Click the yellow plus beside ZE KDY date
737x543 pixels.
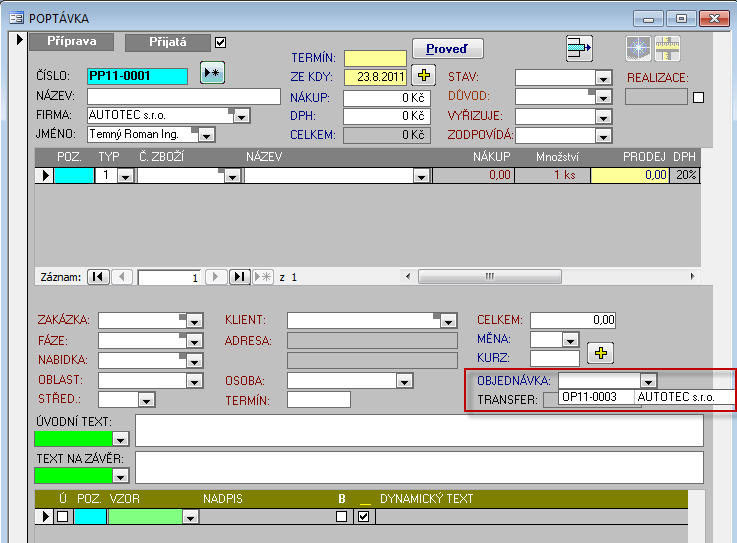pyautogui.click(x=423, y=75)
